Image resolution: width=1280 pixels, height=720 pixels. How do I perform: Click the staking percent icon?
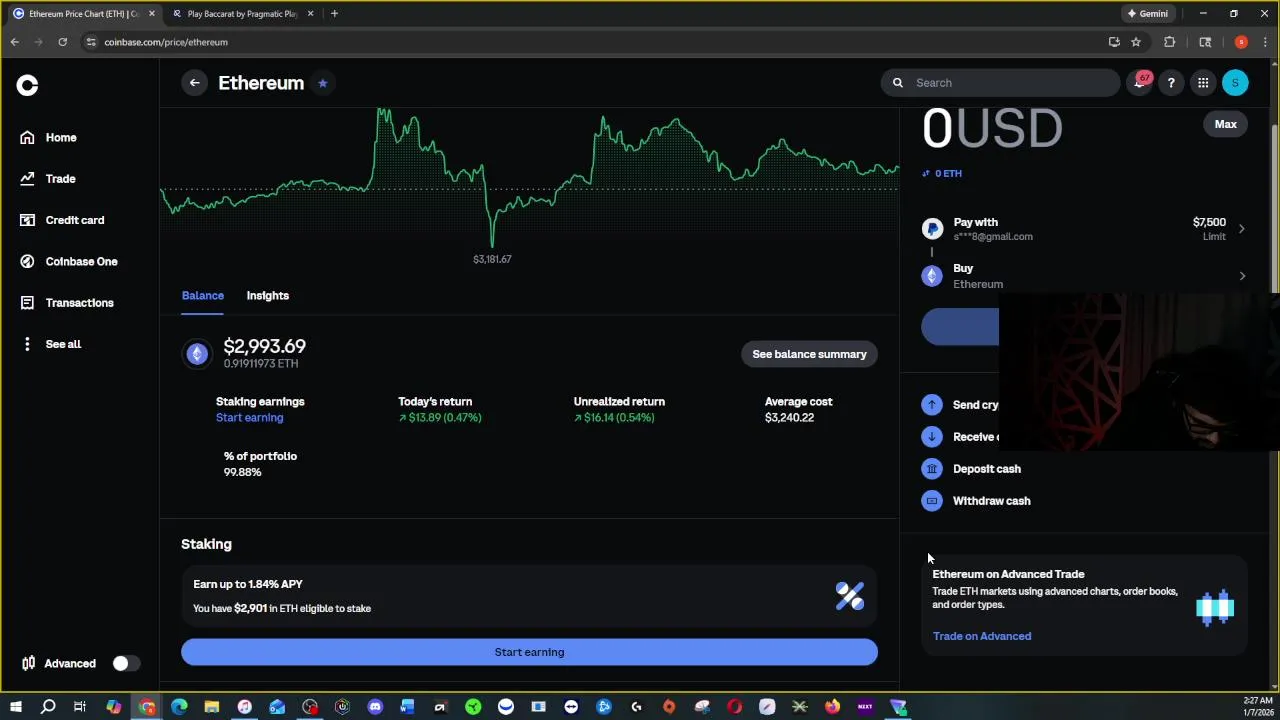tap(849, 596)
